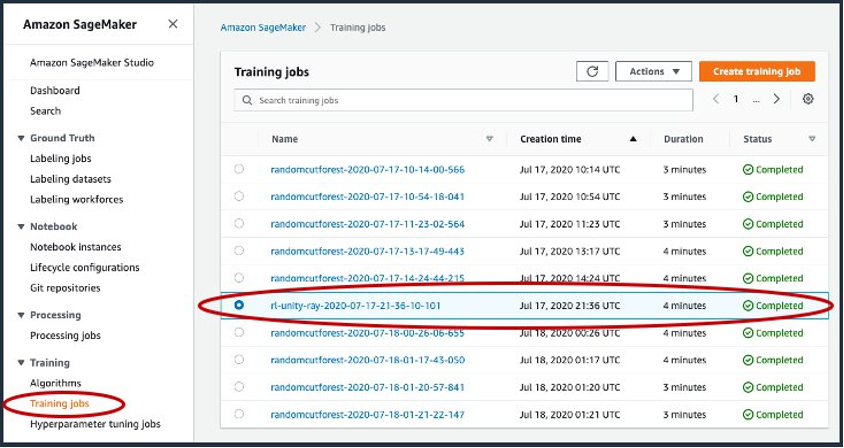
Task: Open Status column filter arrow
Action: pyautogui.click(x=812, y=139)
